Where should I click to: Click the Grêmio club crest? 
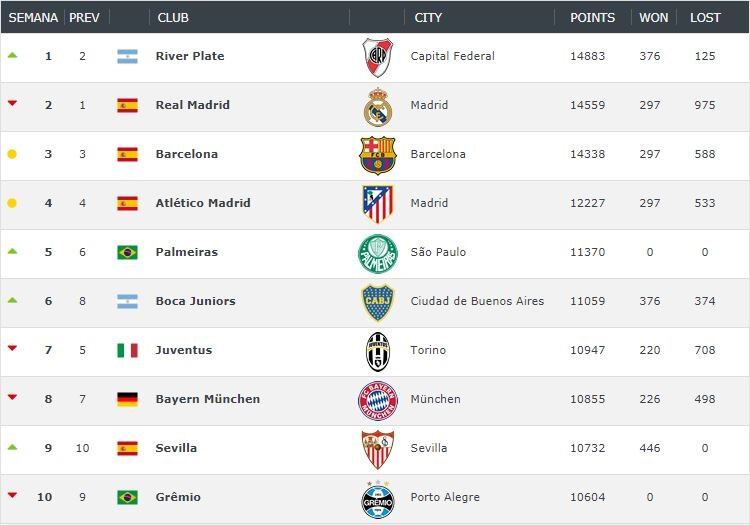pos(377,498)
